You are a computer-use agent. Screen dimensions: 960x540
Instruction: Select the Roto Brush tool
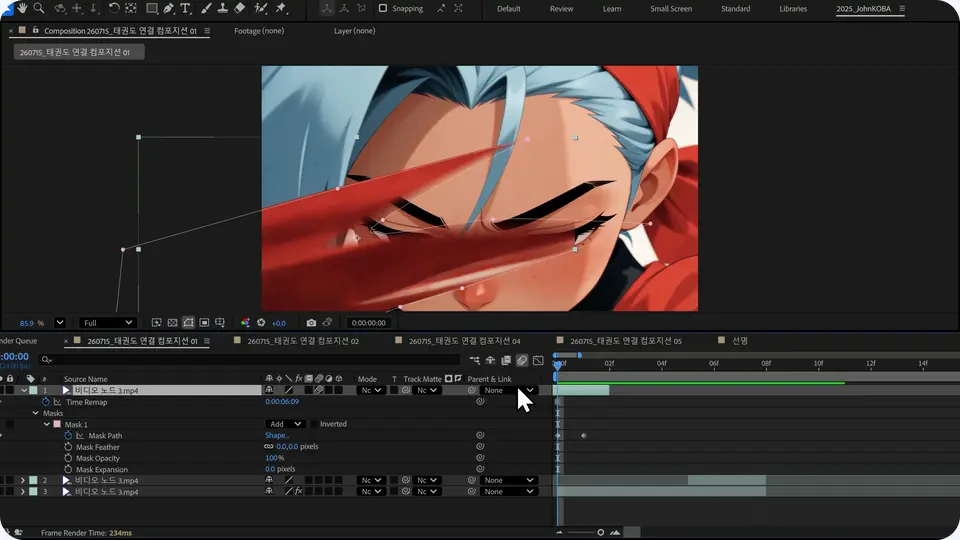point(261,8)
